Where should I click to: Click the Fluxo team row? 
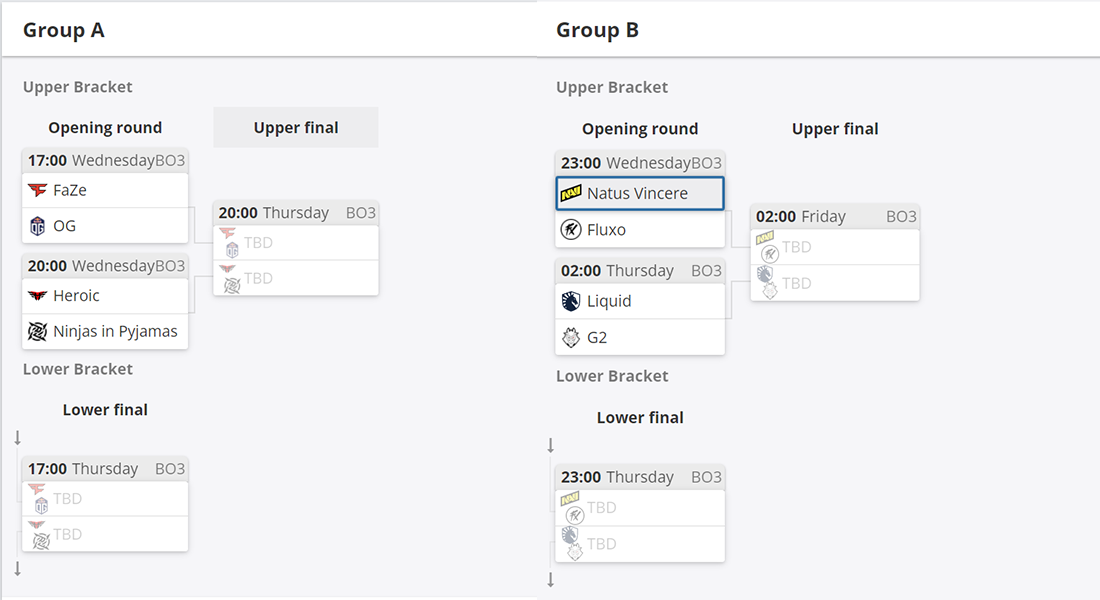pos(640,229)
